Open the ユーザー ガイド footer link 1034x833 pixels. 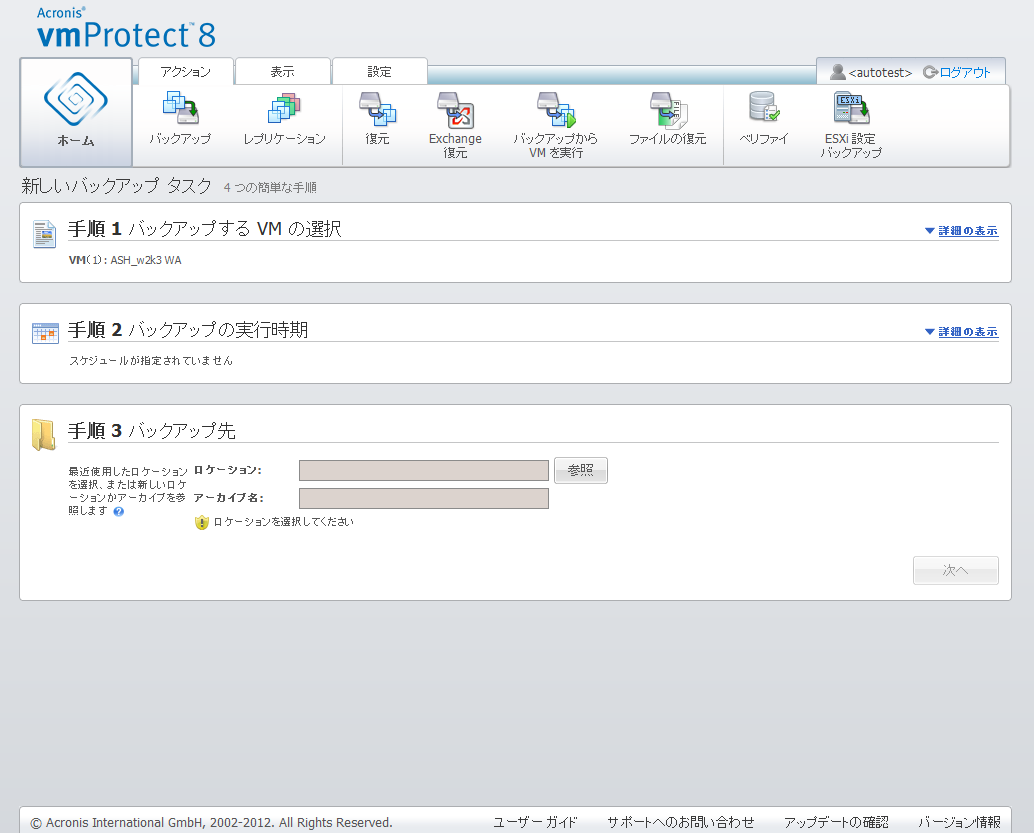535,822
